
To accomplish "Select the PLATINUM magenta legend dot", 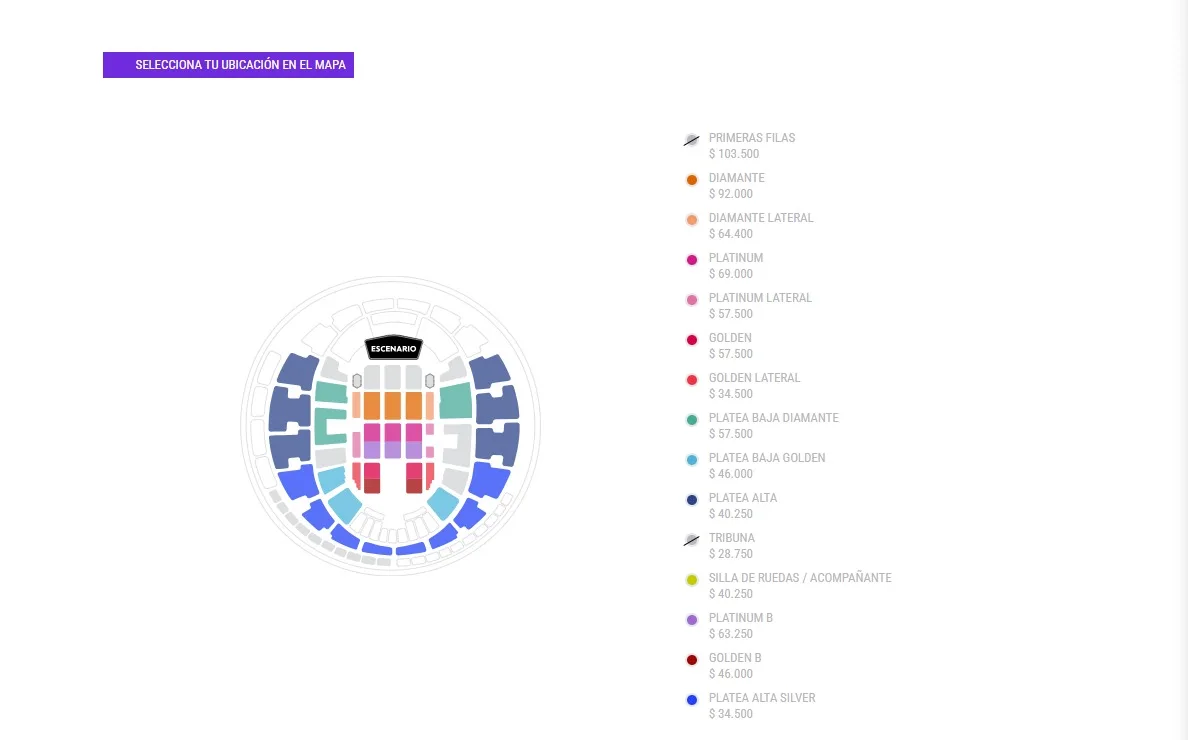I will pyautogui.click(x=692, y=260).
